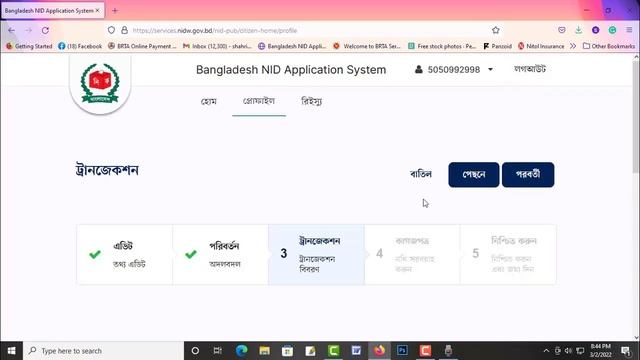Open File Explorer from taskbar

(264, 351)
